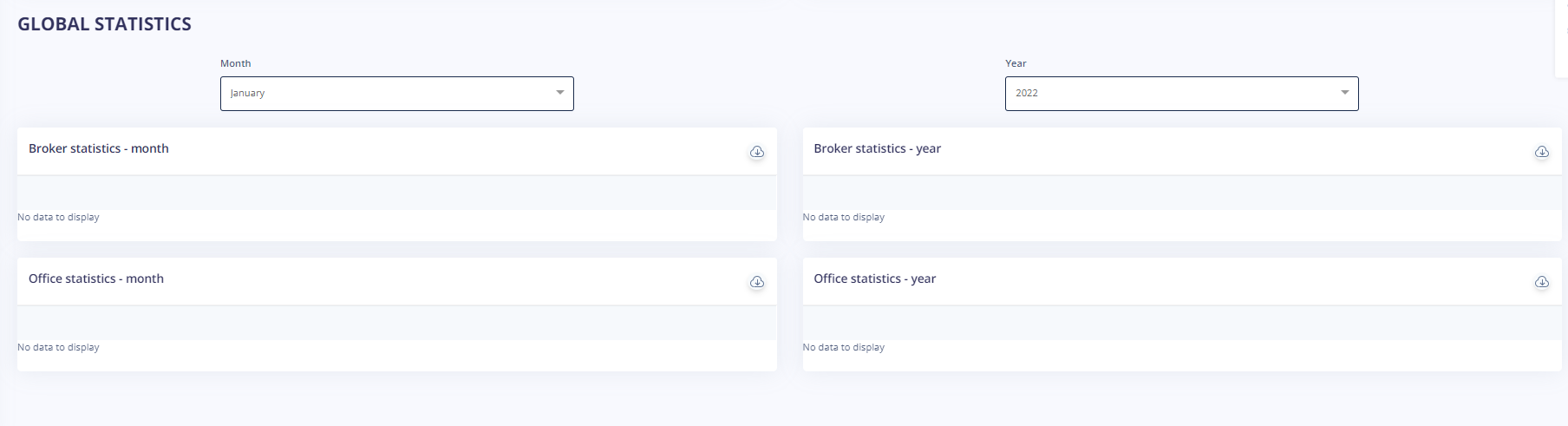Download Broker statistics - year report
The height and width of the screenshot is (426, 1568).
click(x=1542, y=152)
